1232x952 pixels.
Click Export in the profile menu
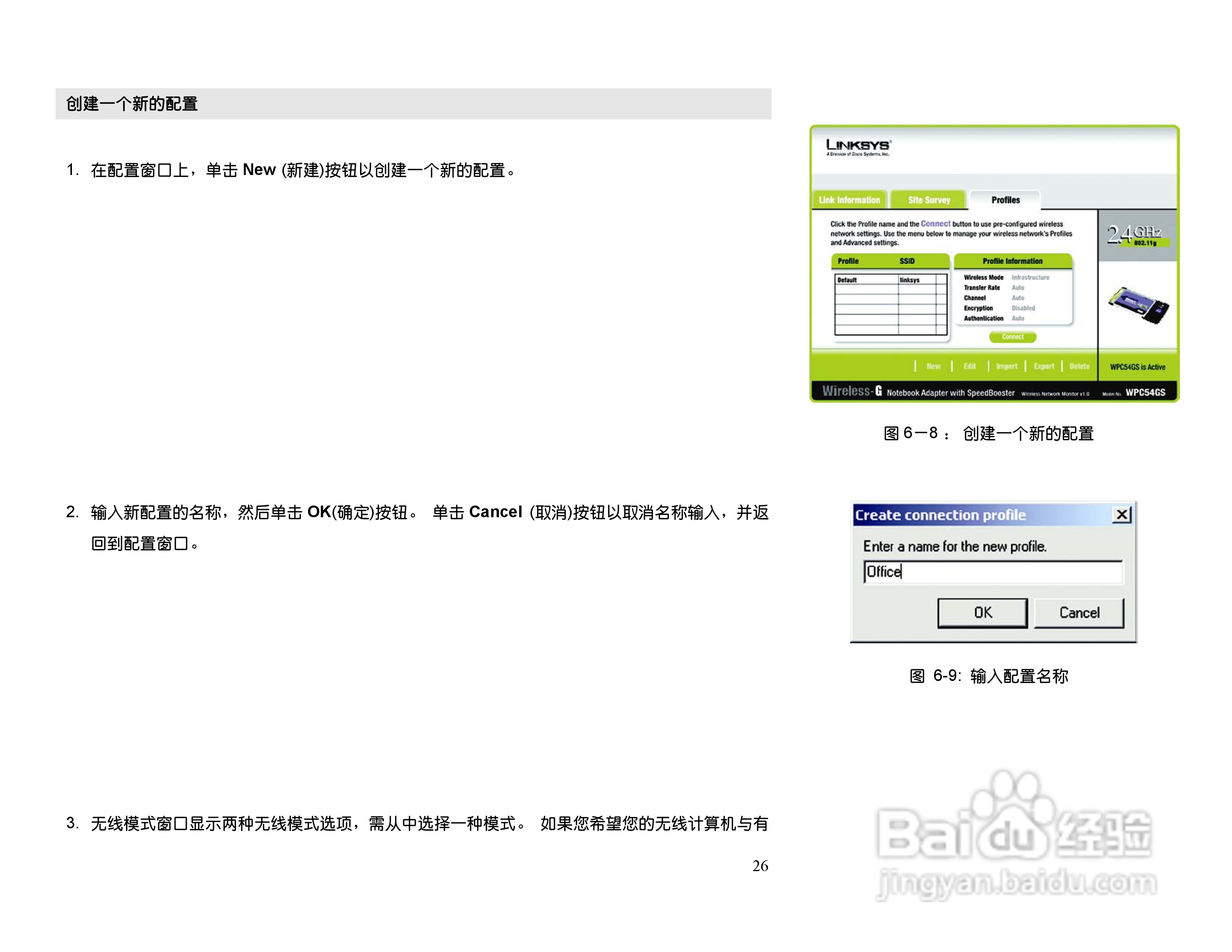coord(1044,367)
